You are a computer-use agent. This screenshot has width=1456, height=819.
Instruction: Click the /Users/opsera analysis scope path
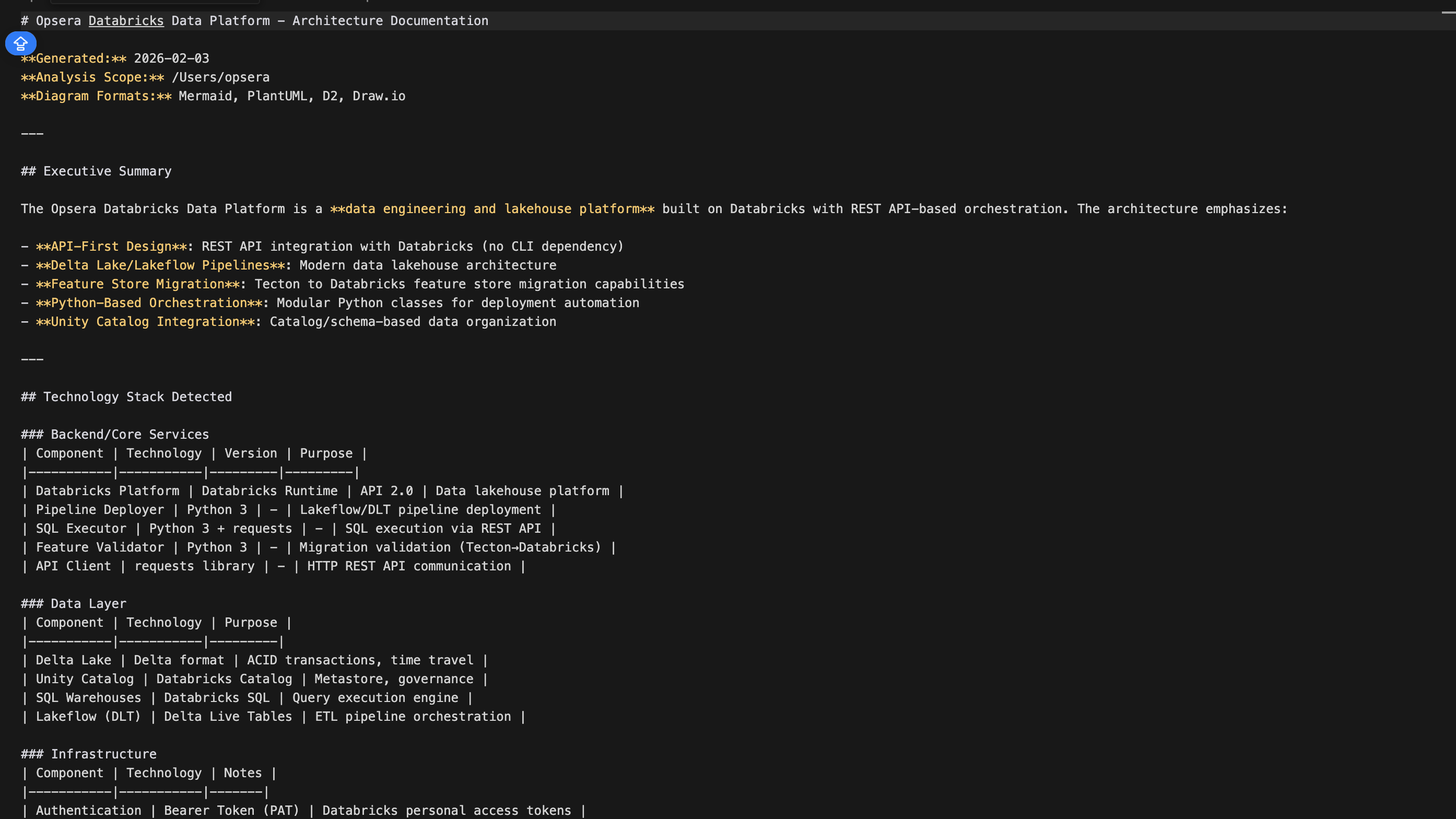(220, 77)
